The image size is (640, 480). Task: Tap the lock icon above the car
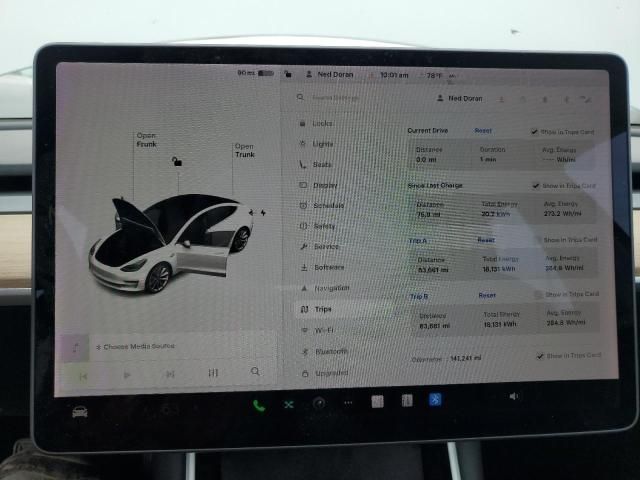coord(176,160)
